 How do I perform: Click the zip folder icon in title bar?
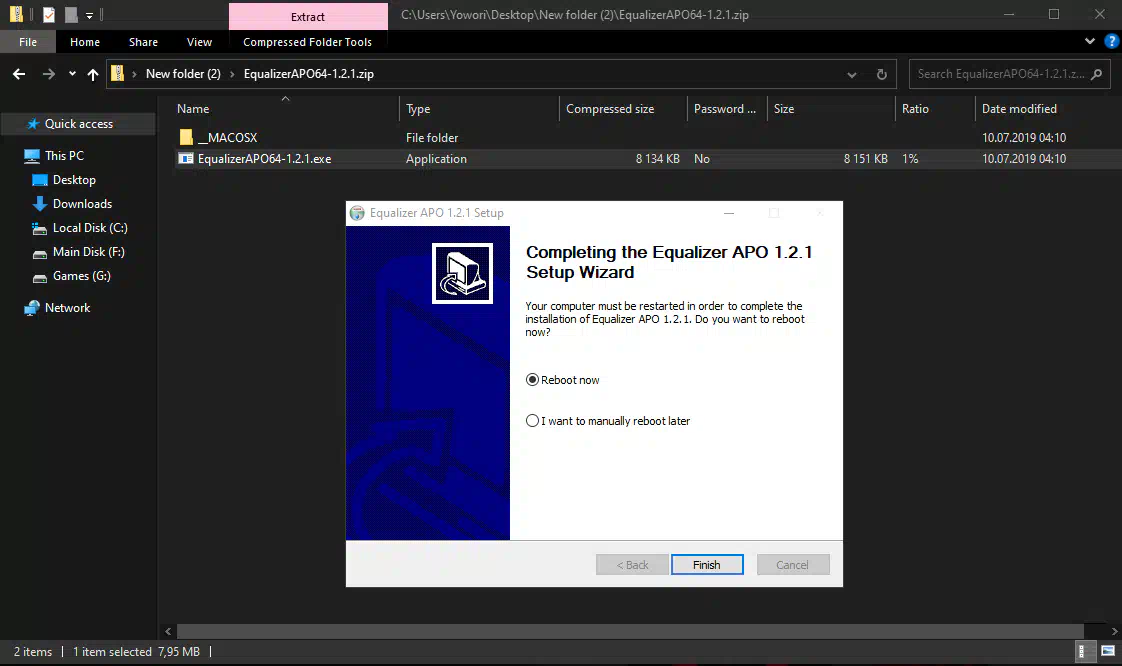pos(16,14)
